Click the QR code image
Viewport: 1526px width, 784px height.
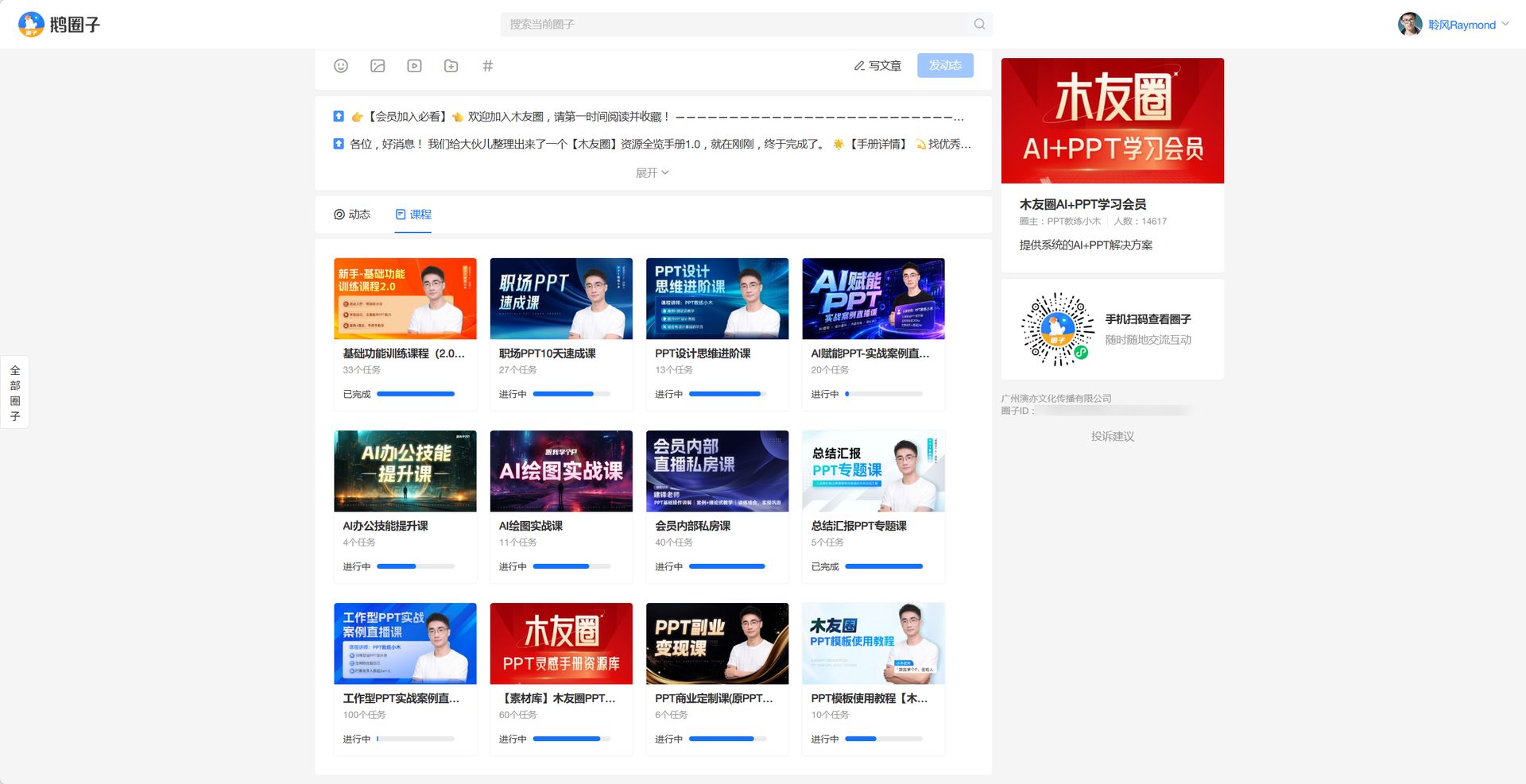coord(1058,329)
